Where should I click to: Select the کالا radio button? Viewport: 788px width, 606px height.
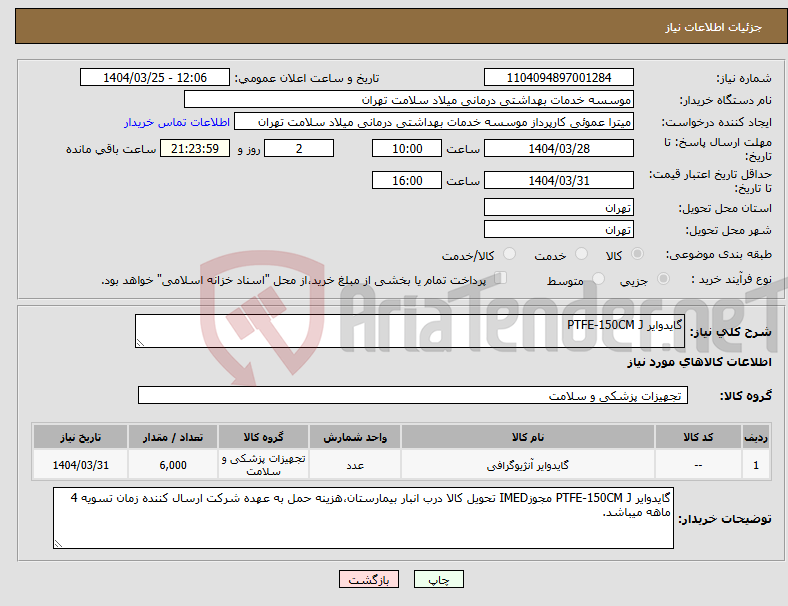[637, 254]
